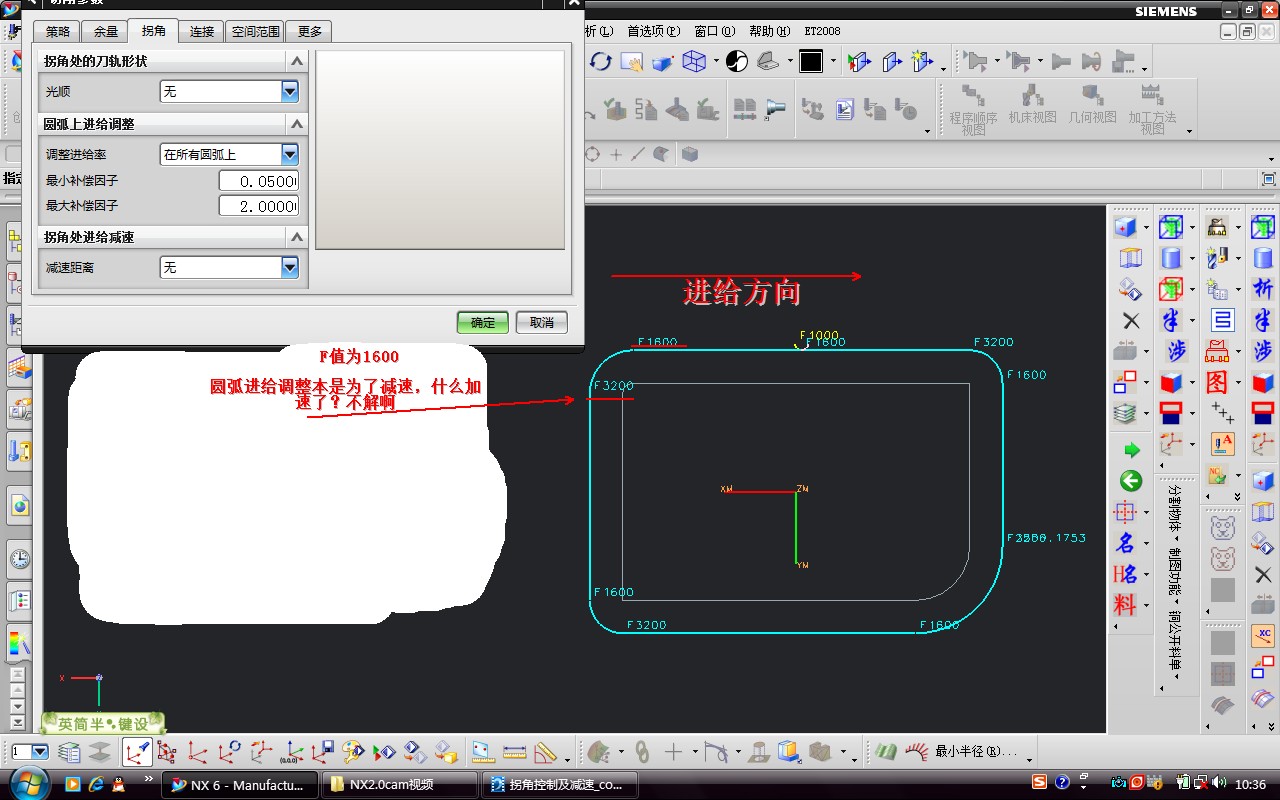Screen dimensions: 1280x800
Task: Open the black color swatch dropdown arrow
Action: 832,62
